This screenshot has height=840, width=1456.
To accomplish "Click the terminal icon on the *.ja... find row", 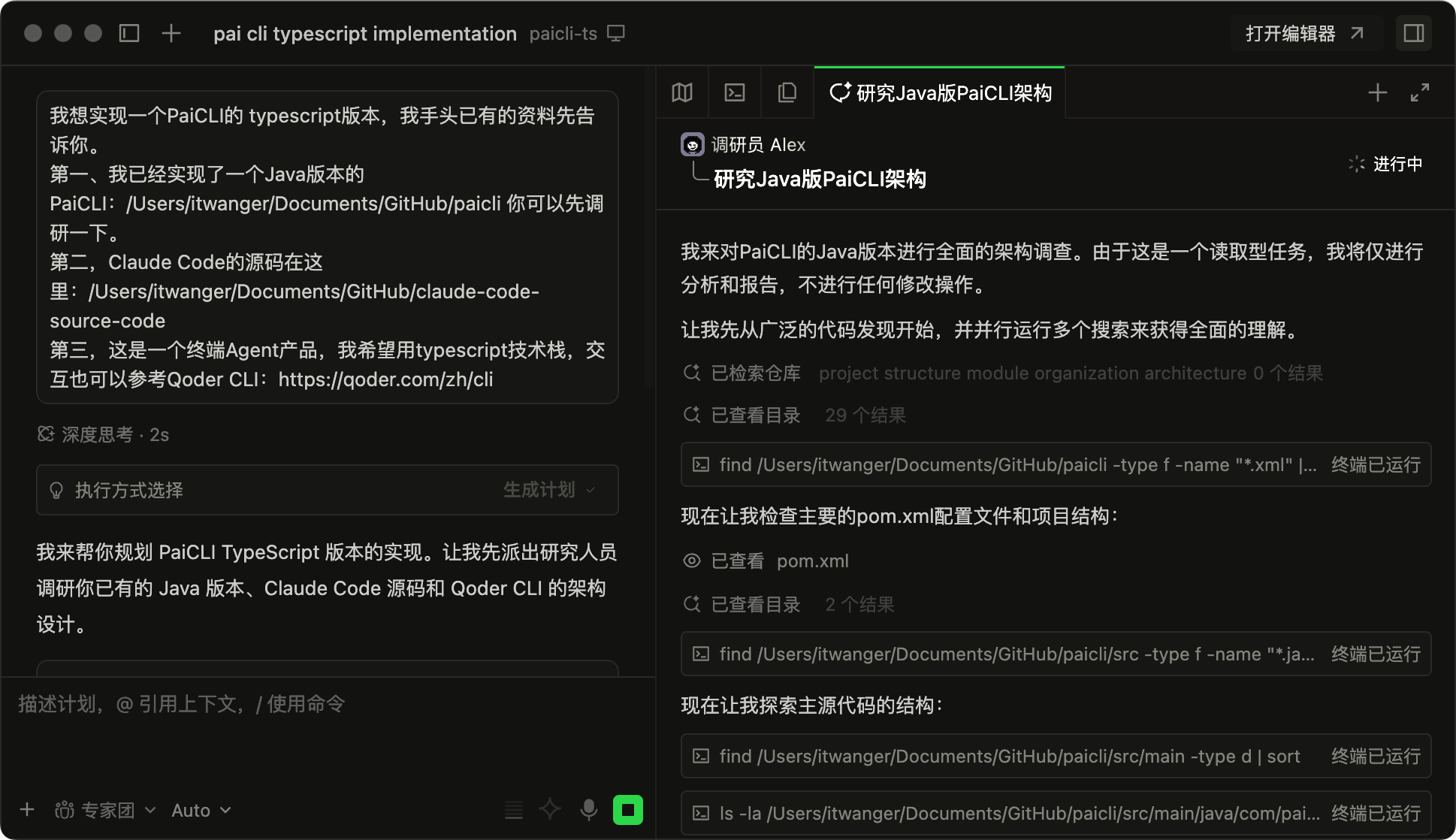I will click(701, 654).
